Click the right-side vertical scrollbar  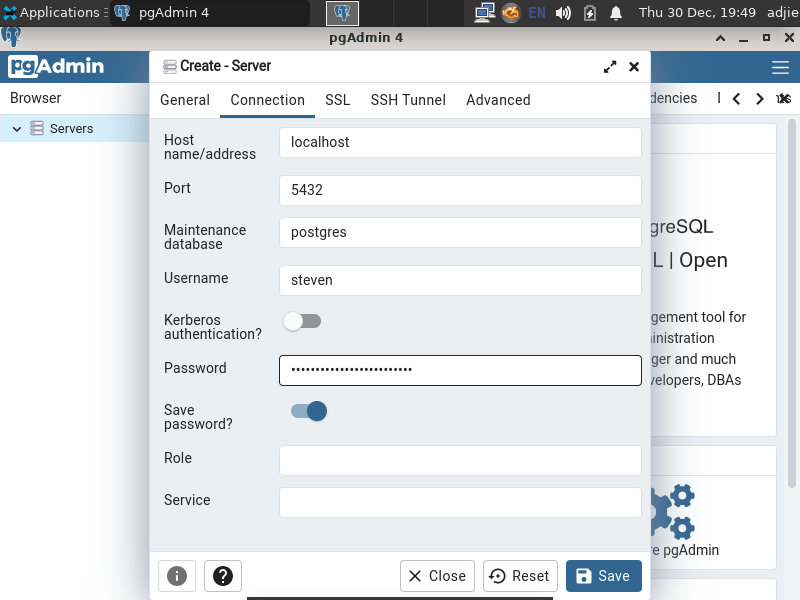(791, 304)
